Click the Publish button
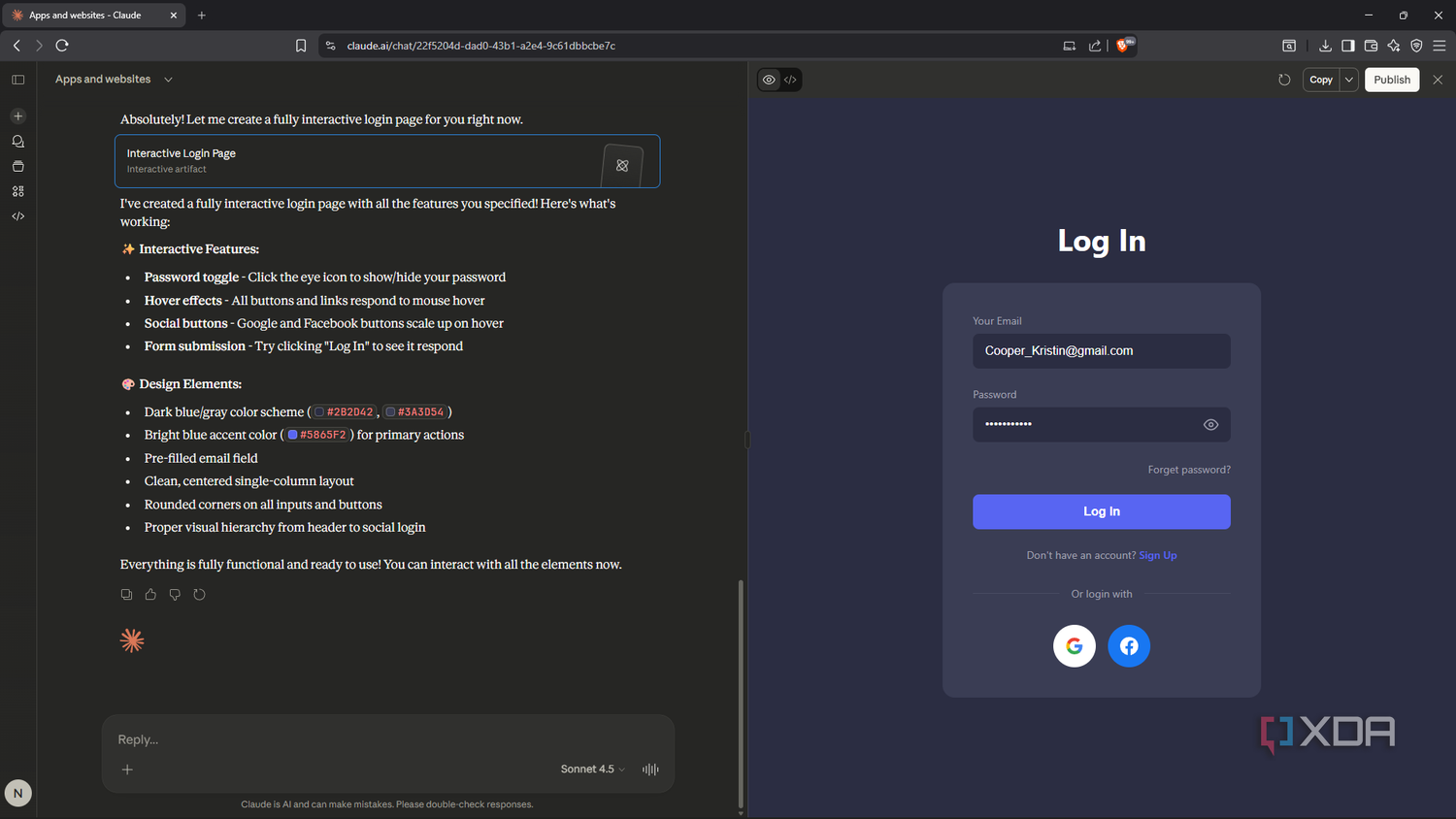The image size is (1456, 819). [x=1392, y=80]
